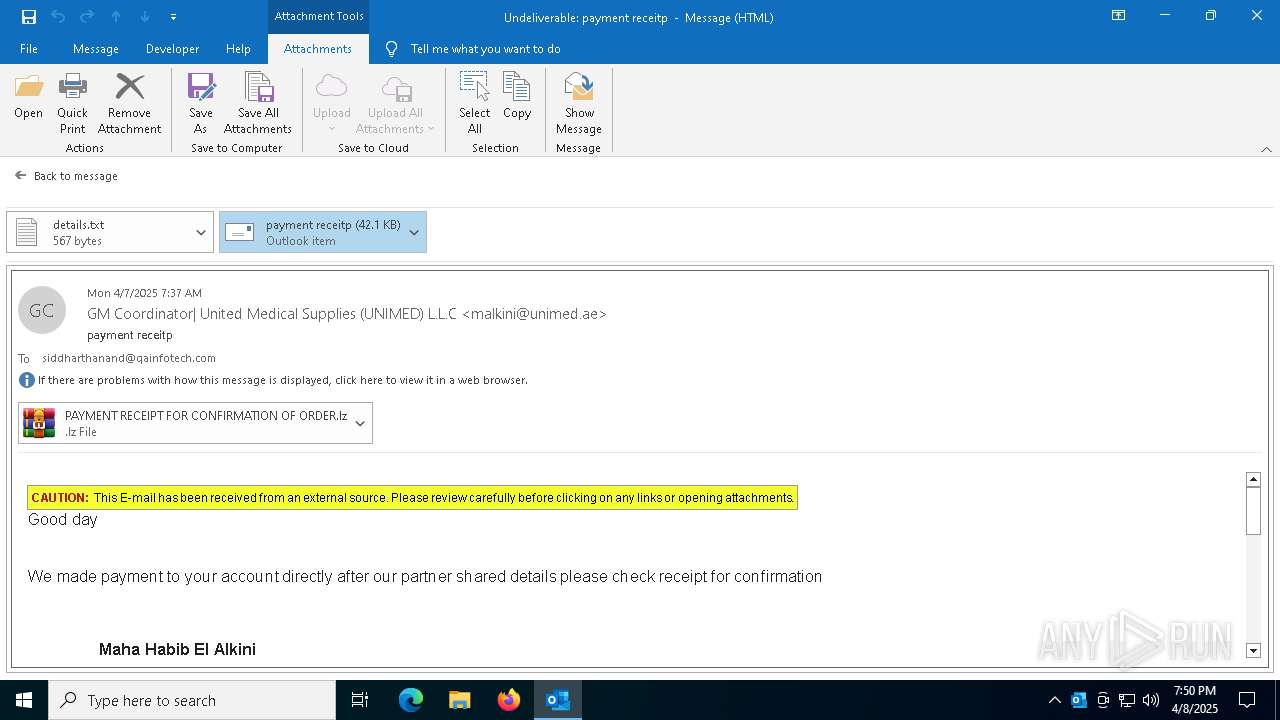1280x720 pixels.
Task: Select the Attachments ribbon tab
Action: 318,49
